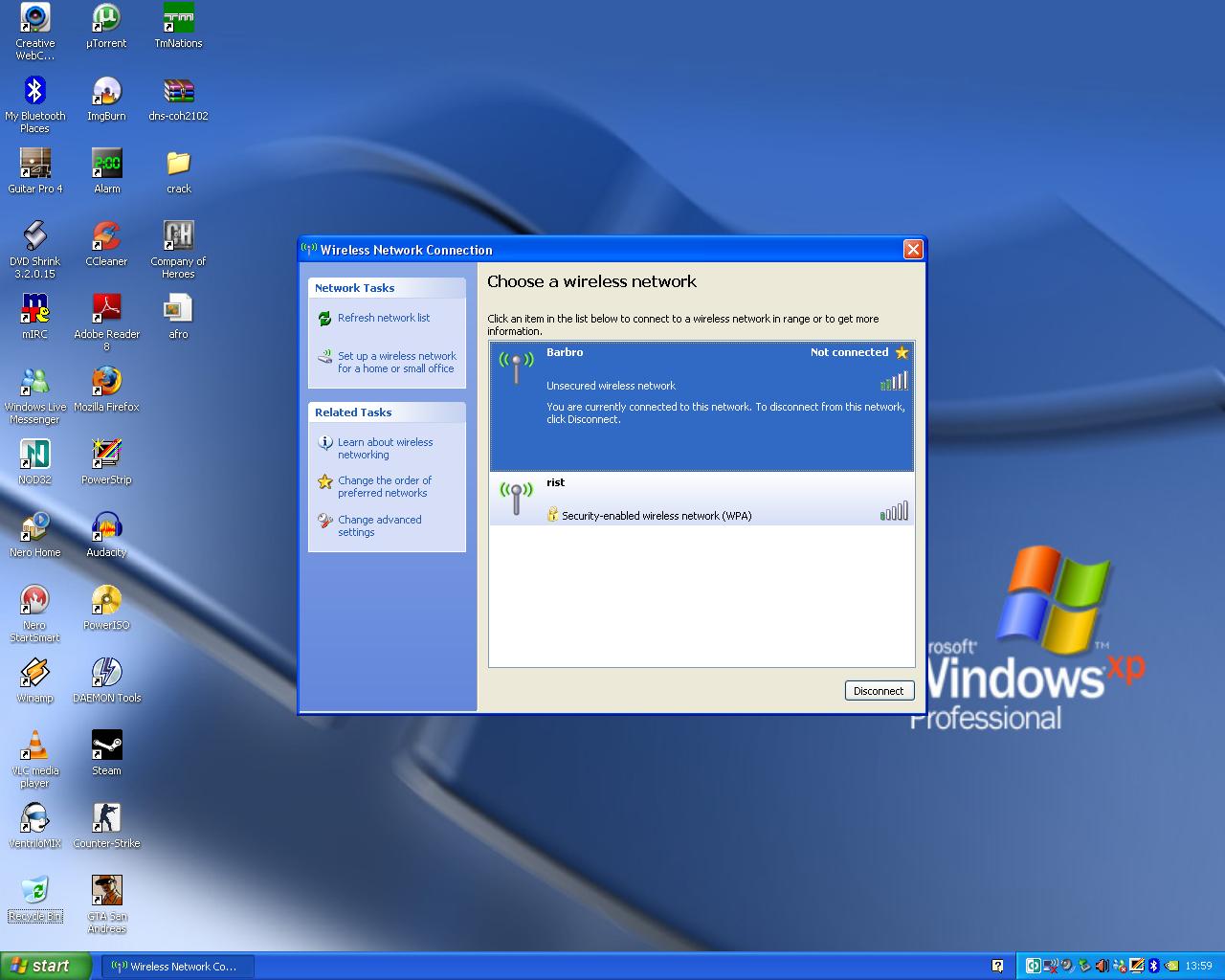Select the CCleaner desktop icon
Image resolution: width=1225 pixels, height=980 pixels.
pos(106,237)
